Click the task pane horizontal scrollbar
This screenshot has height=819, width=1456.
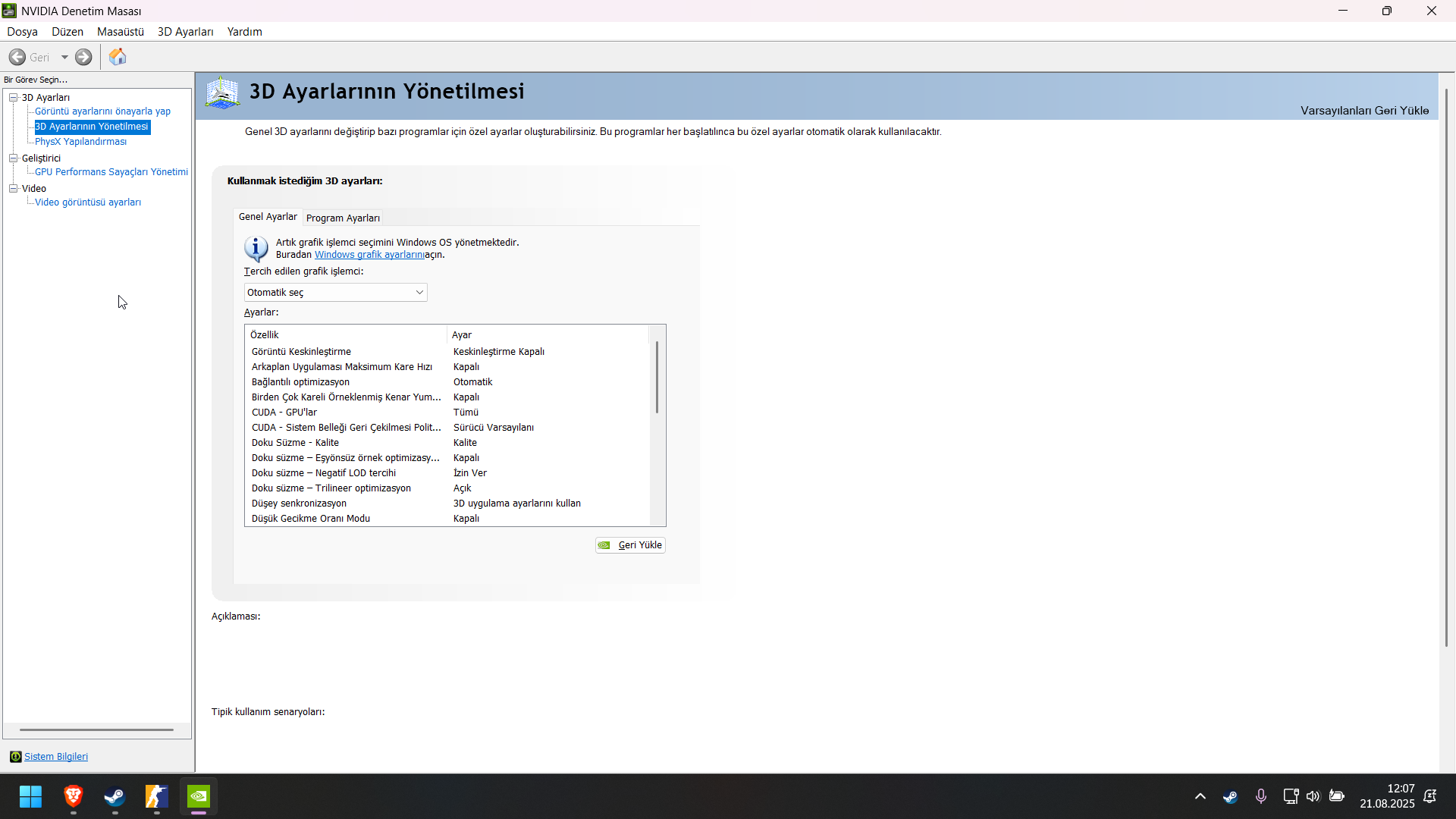pyautogui.click(x=96, y=730)
